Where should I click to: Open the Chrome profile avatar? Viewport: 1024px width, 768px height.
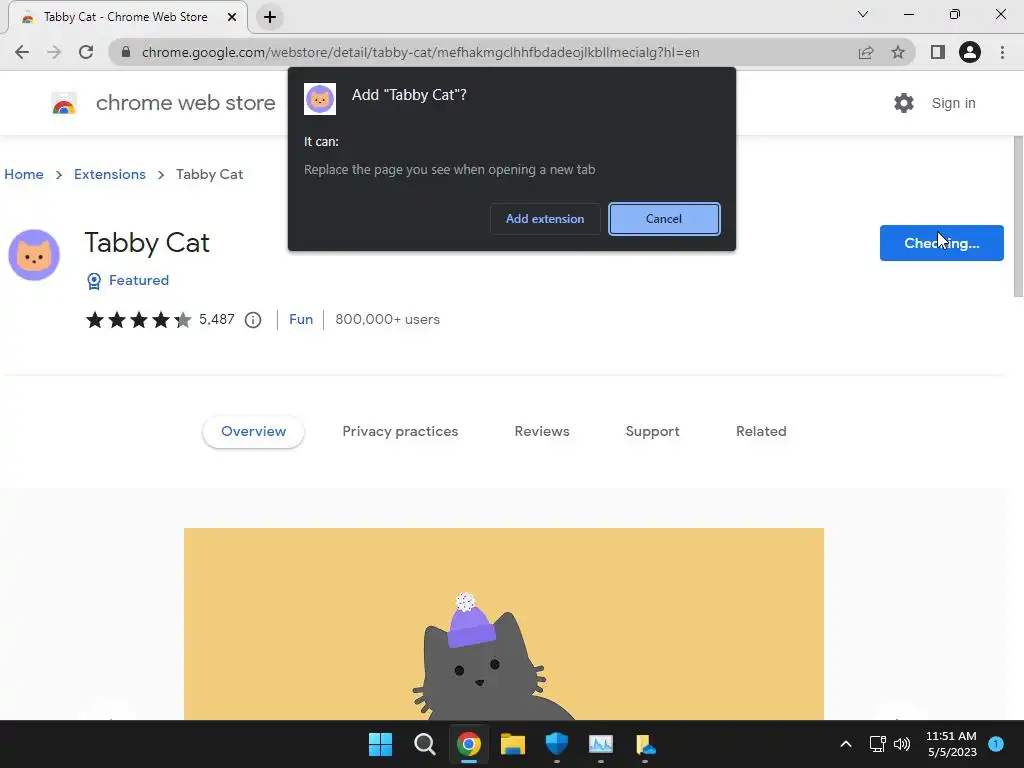pos(970,52)
